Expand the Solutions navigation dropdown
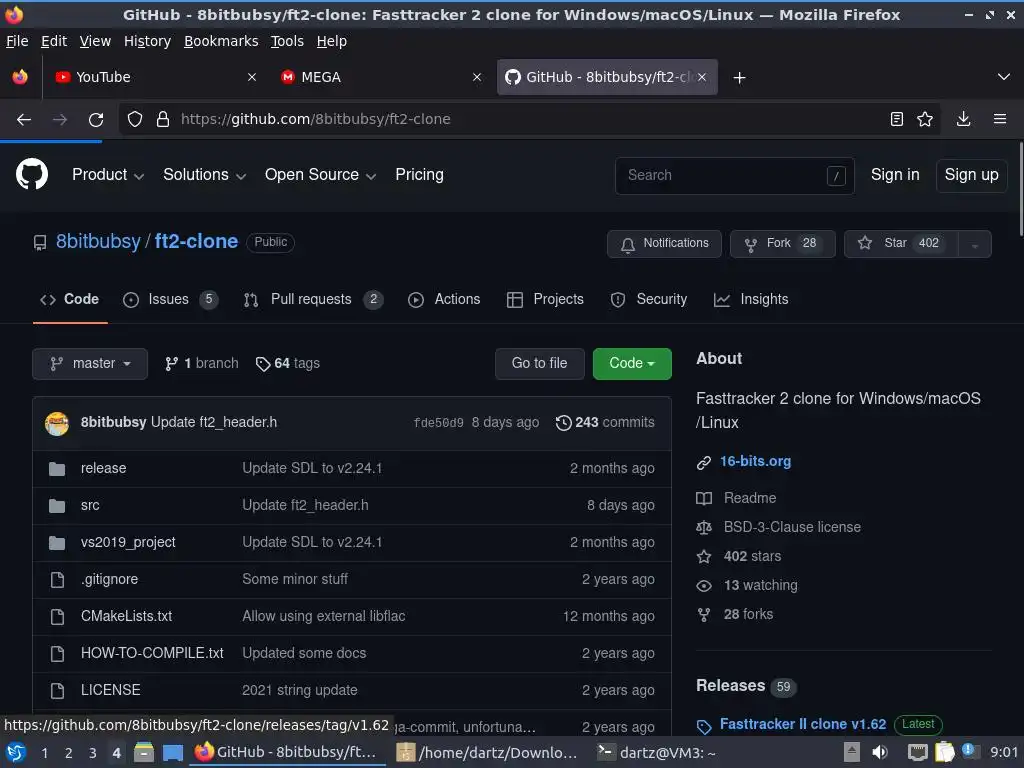Viewport: 1024px width, 768px height. tap(204, 174)
